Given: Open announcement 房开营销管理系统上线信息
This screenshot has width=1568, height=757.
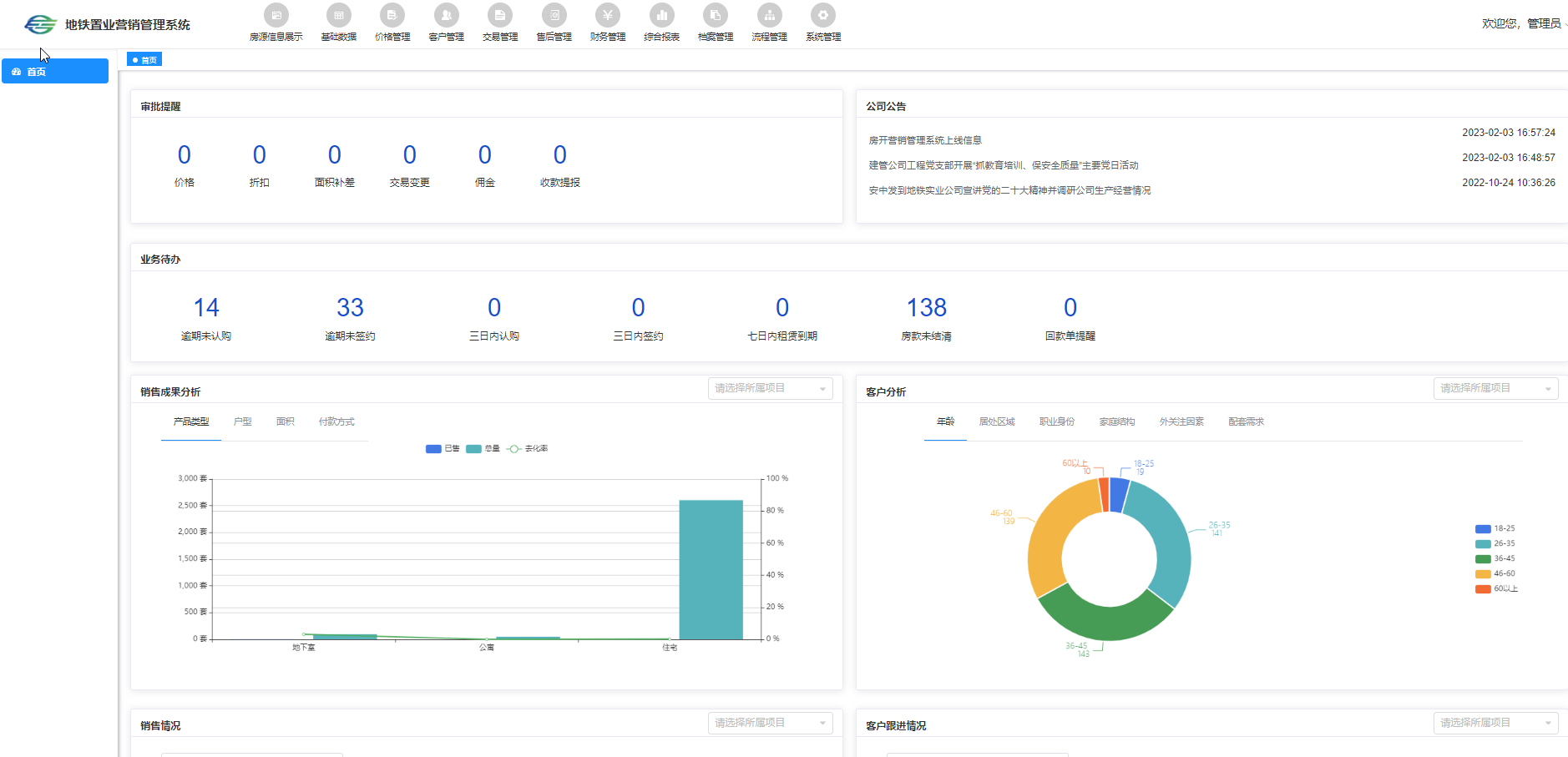Looking at the screenshot, I should (925, 140).
